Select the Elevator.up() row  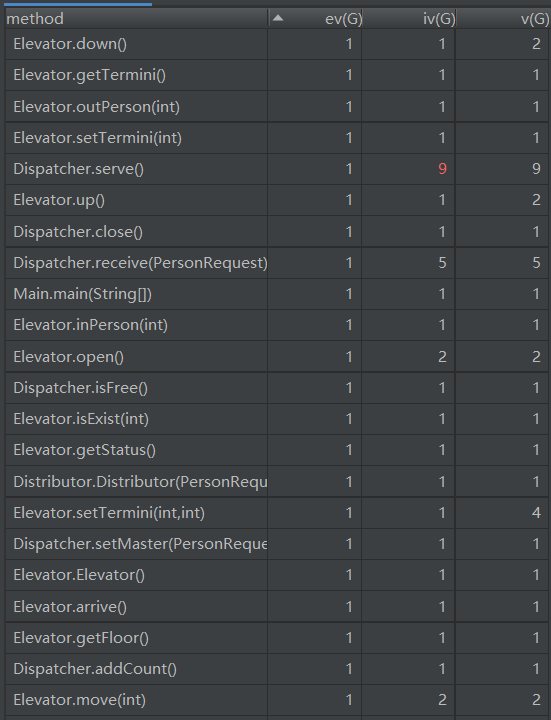tap(278, 200)
